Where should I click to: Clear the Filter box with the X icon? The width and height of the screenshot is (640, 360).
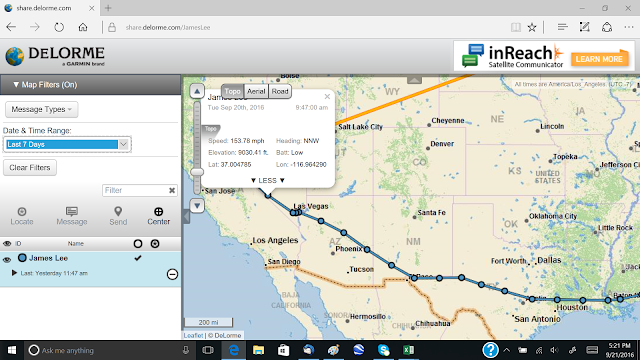(172, 190)
